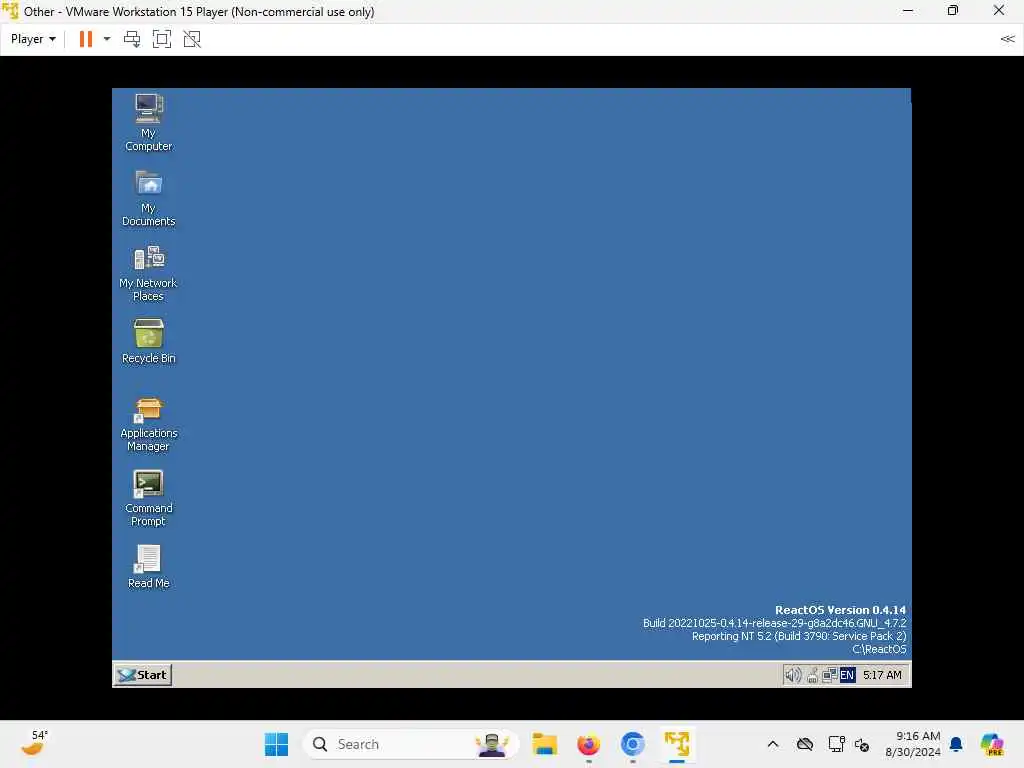1024x768 pixels.
Task: Click the ReactOS volume speaker tray icon
Action: coord(793,675)
